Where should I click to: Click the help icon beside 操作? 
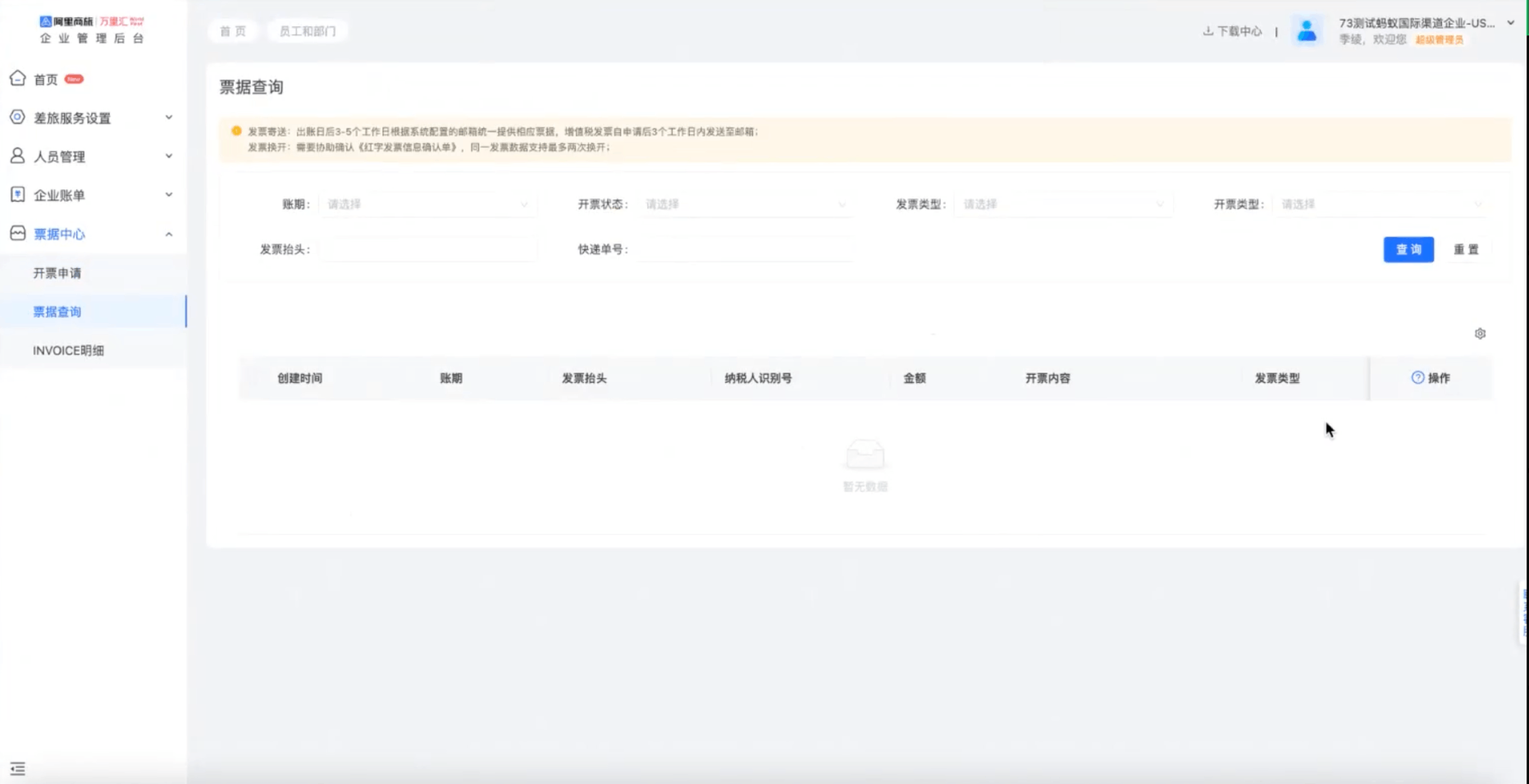click(1417, 378)
